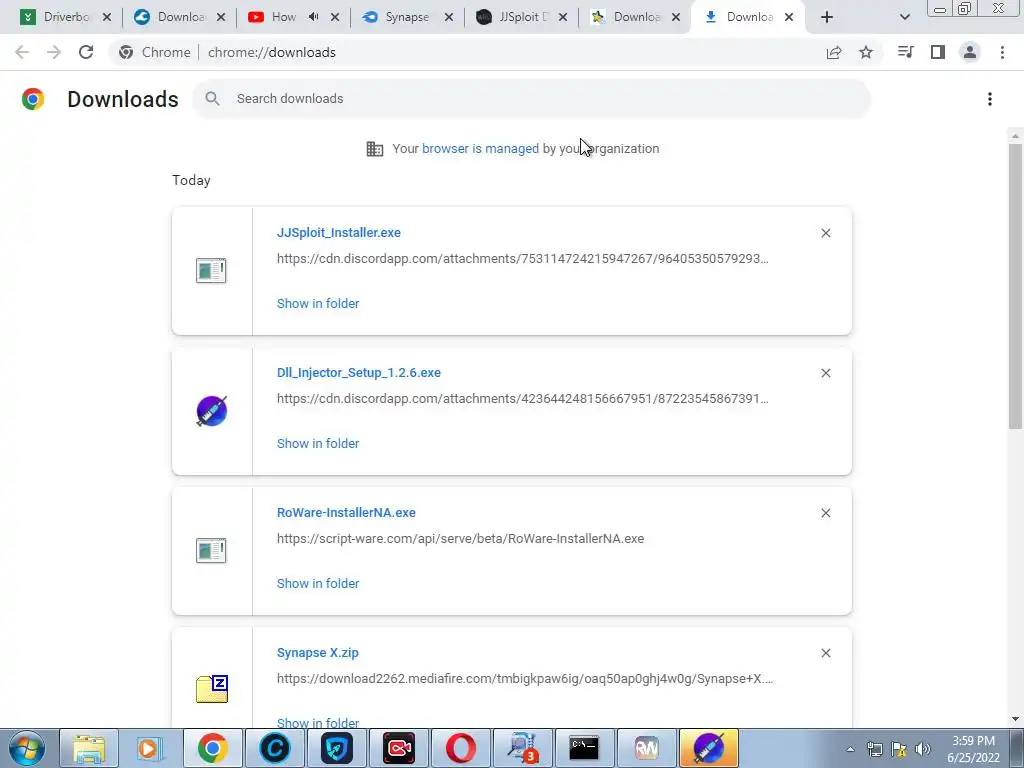Click the Dll Injector syringe file icon
Image resolution: width=1024 pixels, height=768 pixels.
tap(212, 411)
